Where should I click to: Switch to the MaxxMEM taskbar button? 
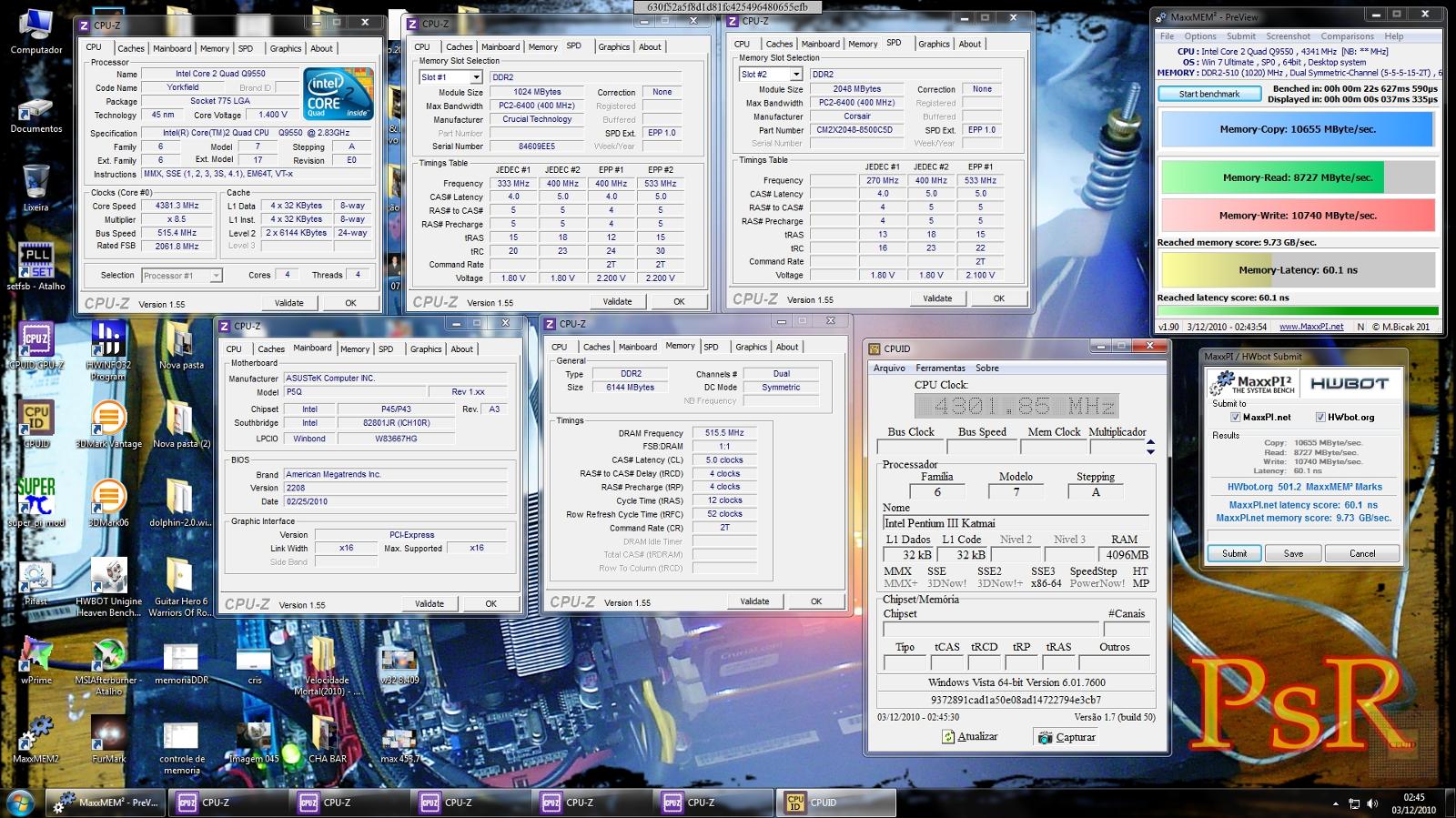(x=106, y=803)
